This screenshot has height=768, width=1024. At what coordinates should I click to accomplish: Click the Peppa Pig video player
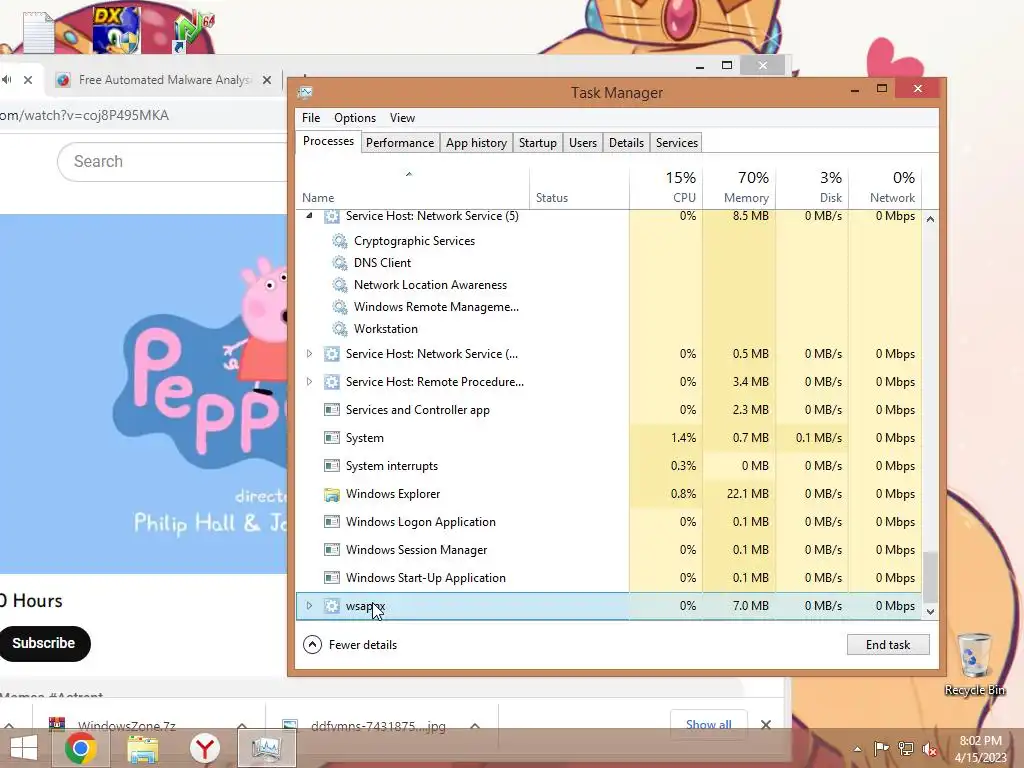[143, 394]
